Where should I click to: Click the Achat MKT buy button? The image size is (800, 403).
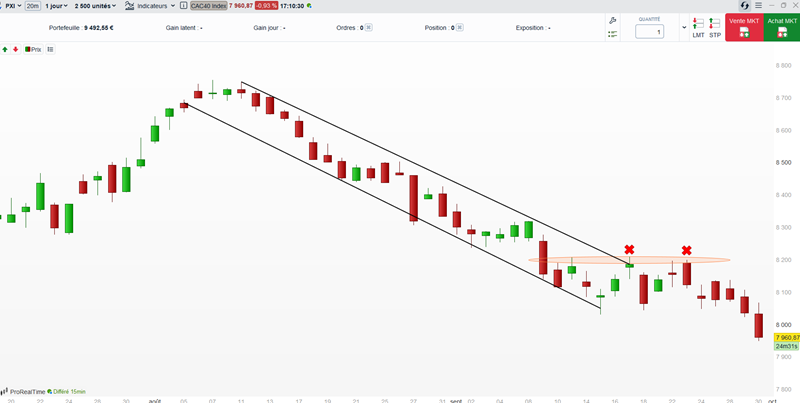coord(782,28)
